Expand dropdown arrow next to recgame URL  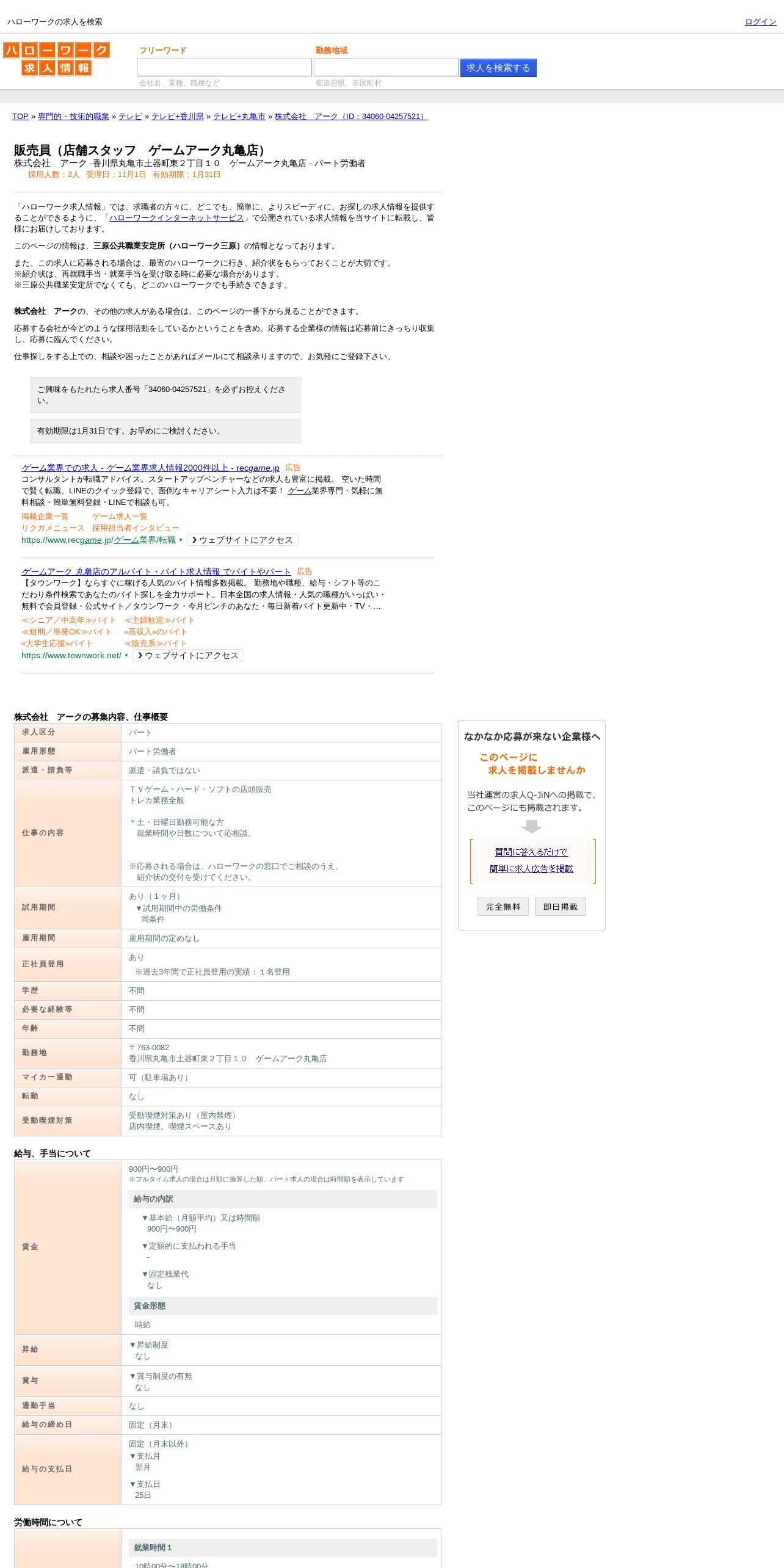point(181,540)
